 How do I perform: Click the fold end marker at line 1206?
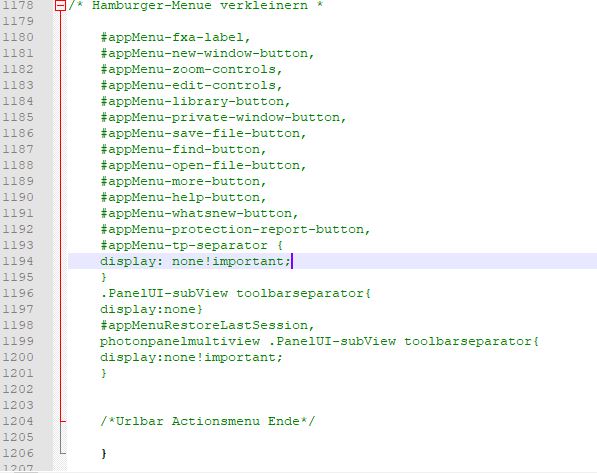click(63, 453)
